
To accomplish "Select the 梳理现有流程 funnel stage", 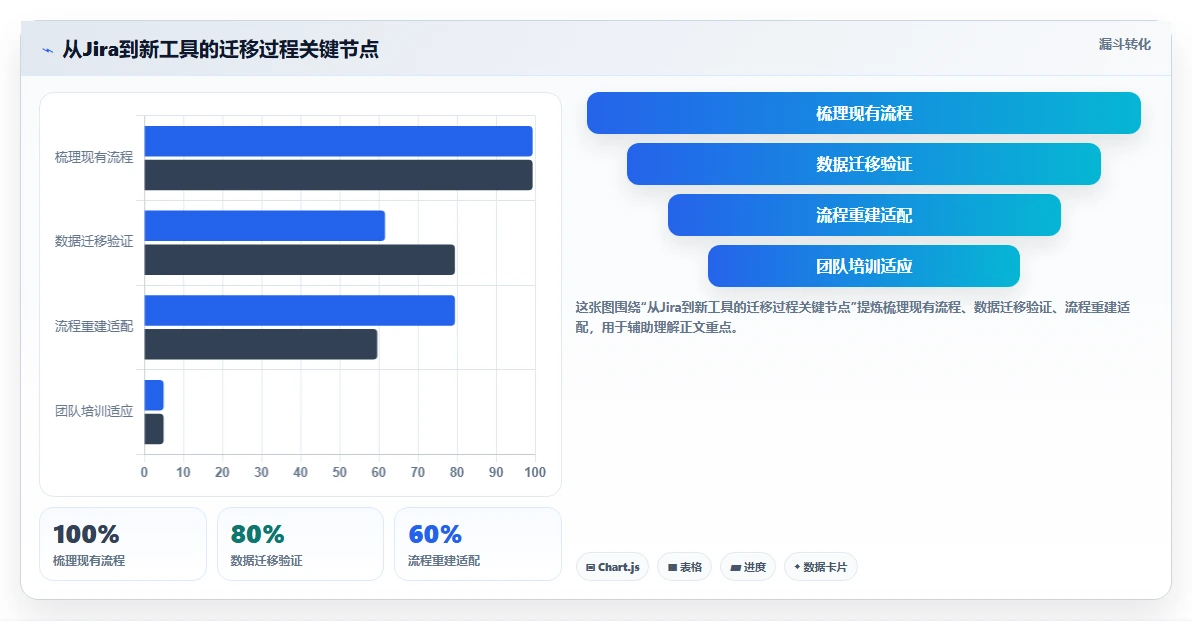I will coord(864,113).
